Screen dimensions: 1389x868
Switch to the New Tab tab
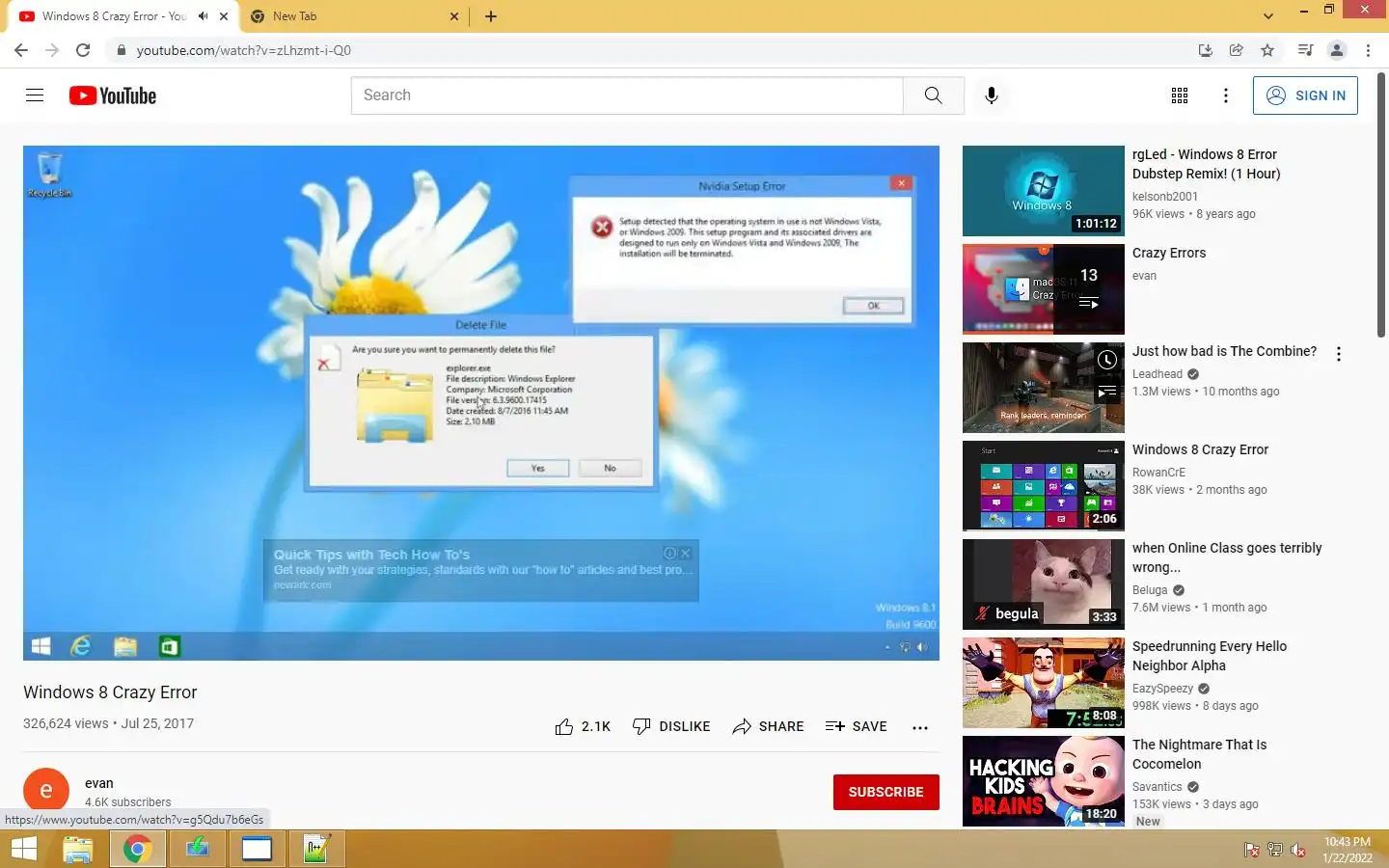(x=353, y=16)
